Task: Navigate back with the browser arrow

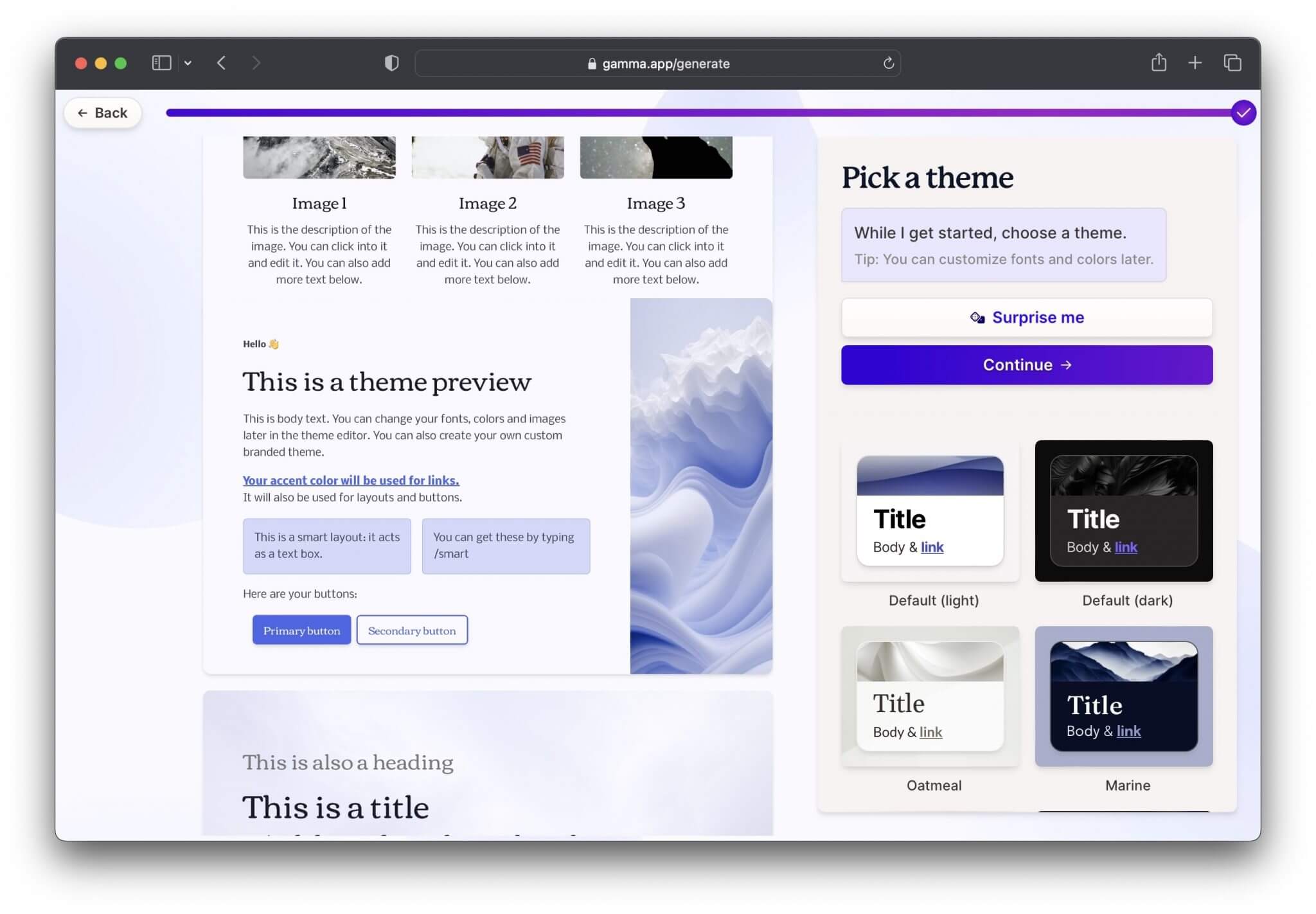Action: coord(222,63)
